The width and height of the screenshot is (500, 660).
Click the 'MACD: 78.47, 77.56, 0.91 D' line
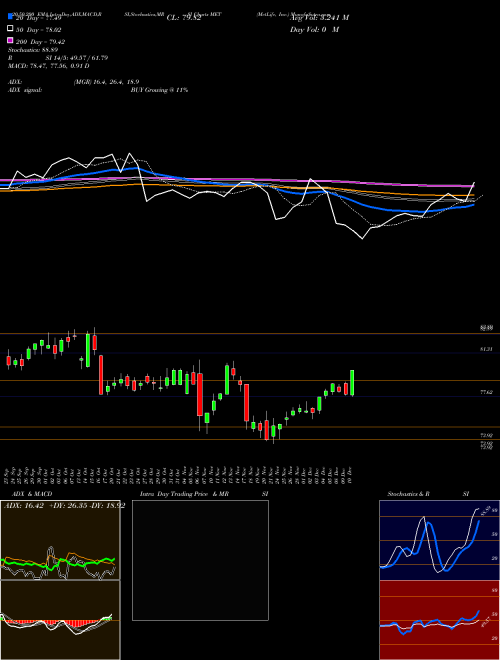(x=49, y=66)
